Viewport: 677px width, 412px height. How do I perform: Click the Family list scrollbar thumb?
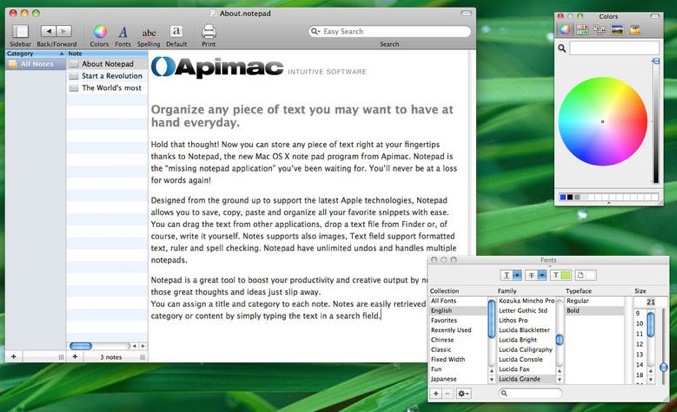[x=560, y=340]
